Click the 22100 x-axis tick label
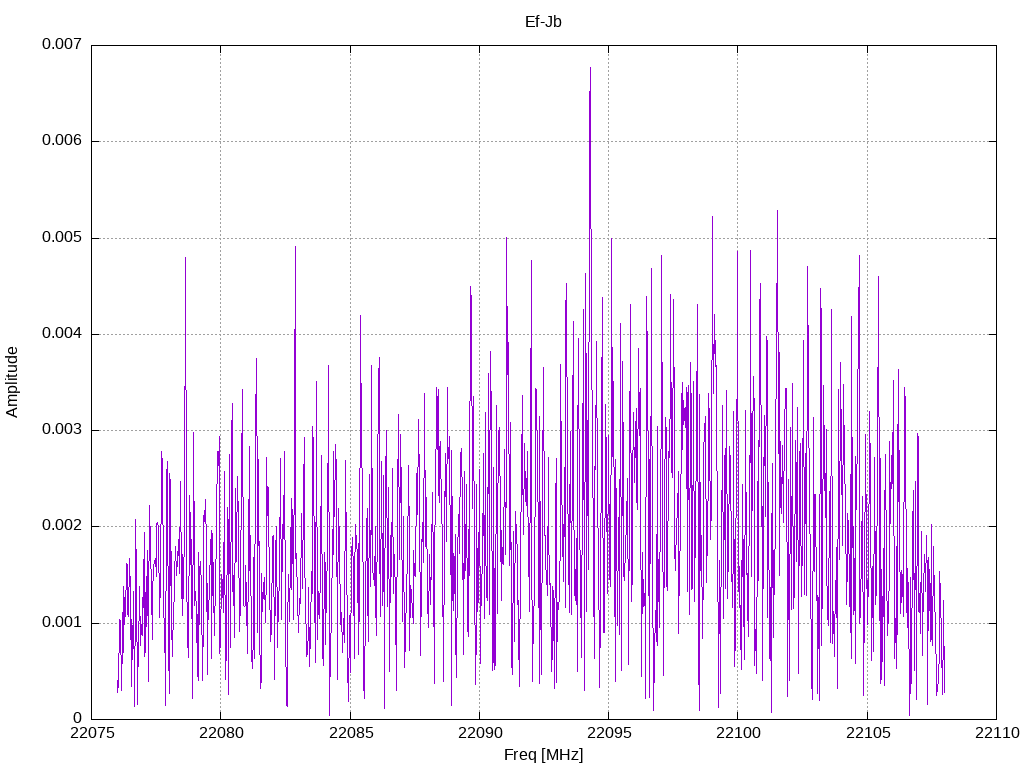 point(738,733)
